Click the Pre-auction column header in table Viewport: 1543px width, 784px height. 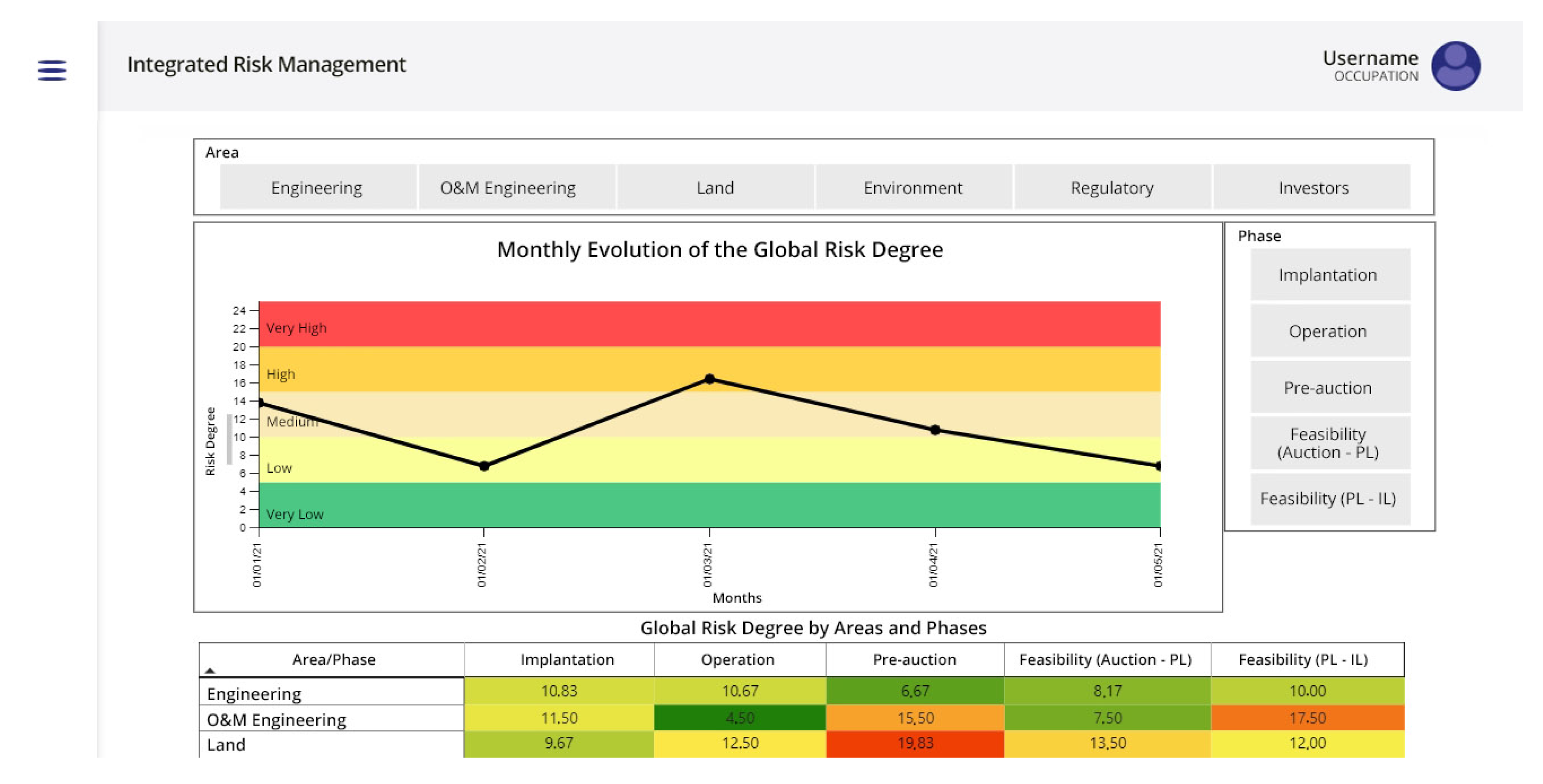914,659
